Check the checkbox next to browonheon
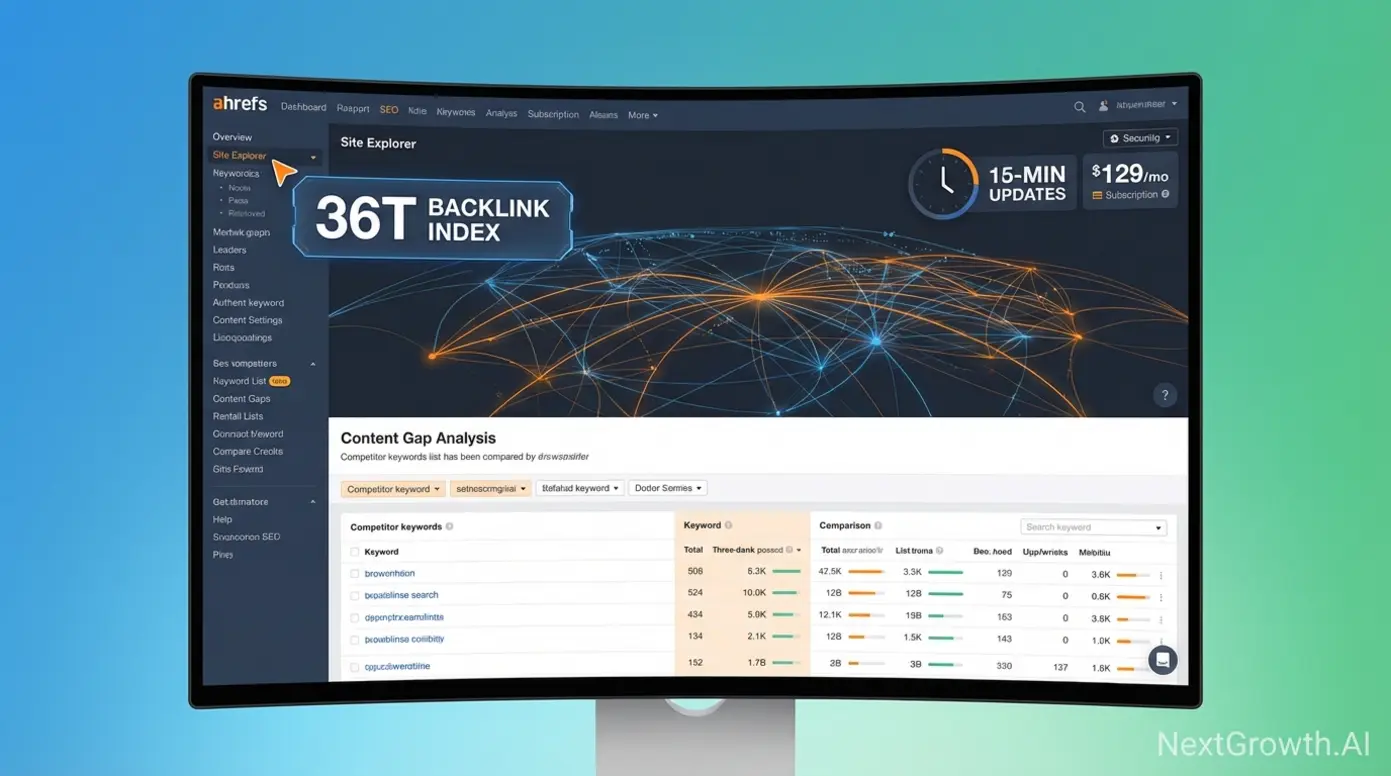This screenshot has height=776, width=1391. [355, 572]
